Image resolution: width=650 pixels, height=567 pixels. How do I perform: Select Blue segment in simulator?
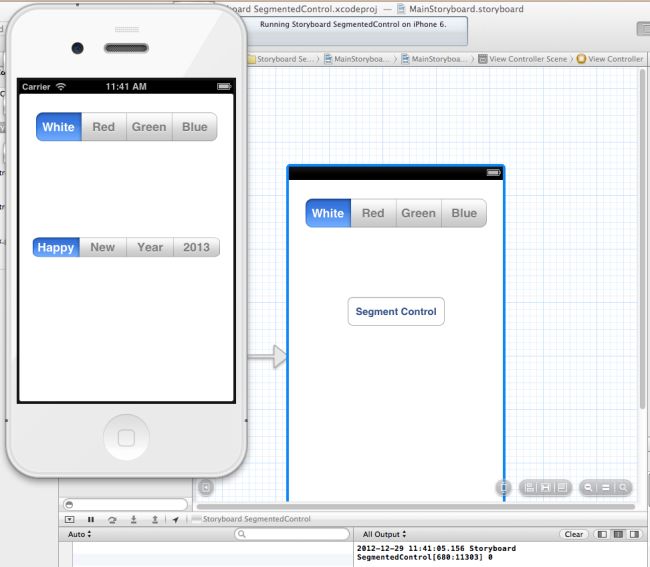click(194, 127)
